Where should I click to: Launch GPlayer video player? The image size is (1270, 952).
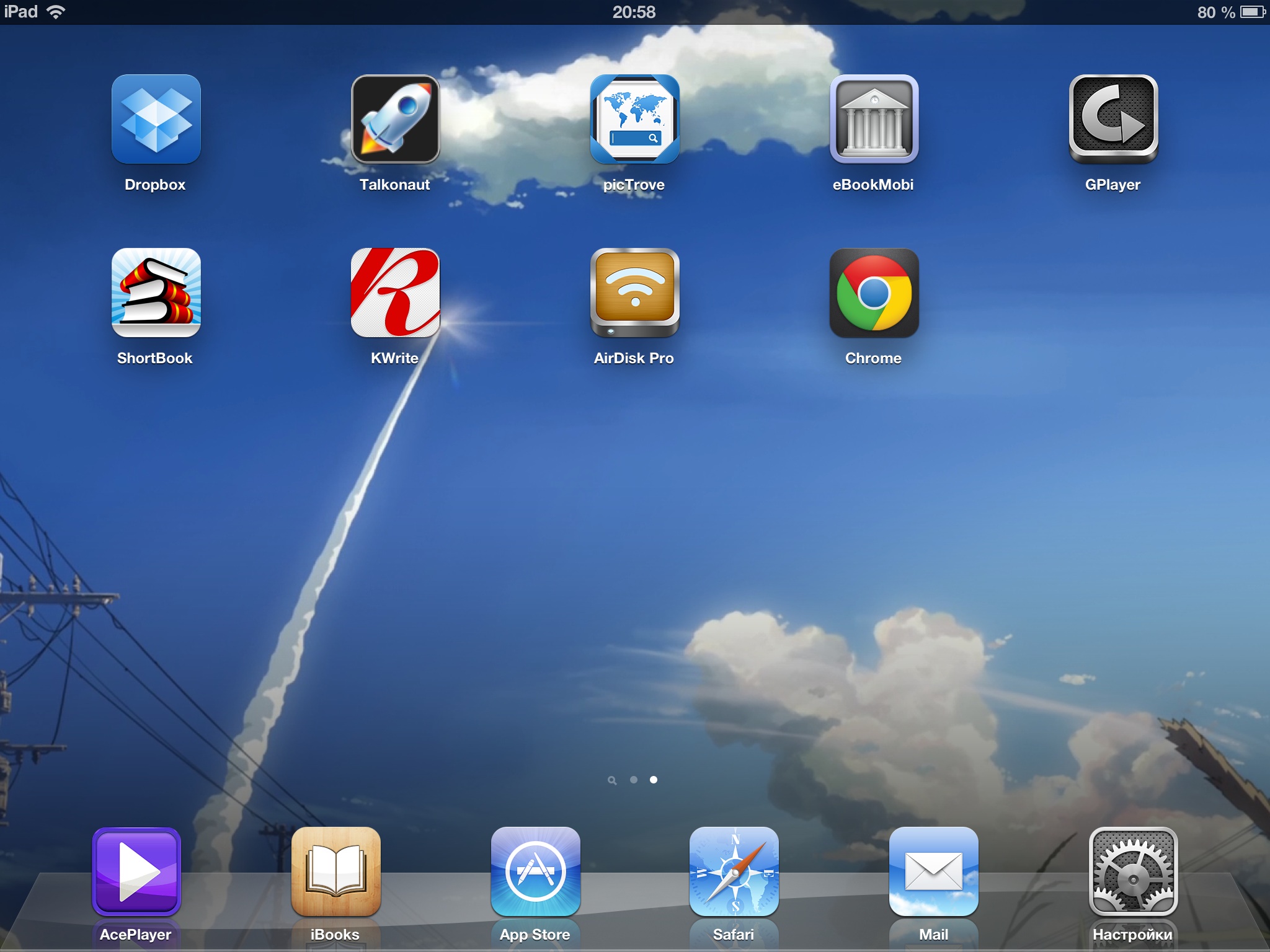coord(1113,119)
